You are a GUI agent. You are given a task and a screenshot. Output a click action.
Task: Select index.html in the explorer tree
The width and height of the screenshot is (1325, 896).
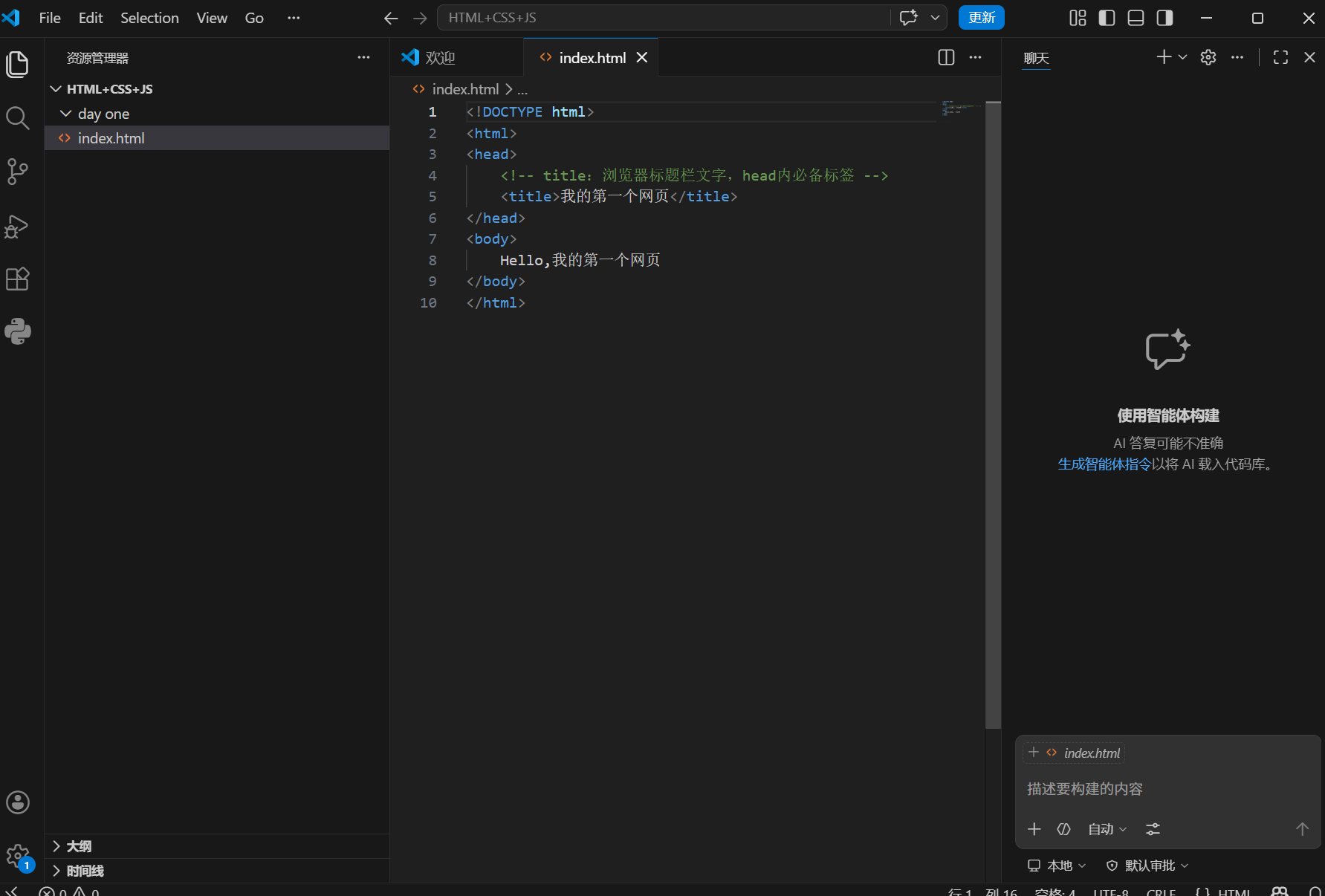[217, 138]
